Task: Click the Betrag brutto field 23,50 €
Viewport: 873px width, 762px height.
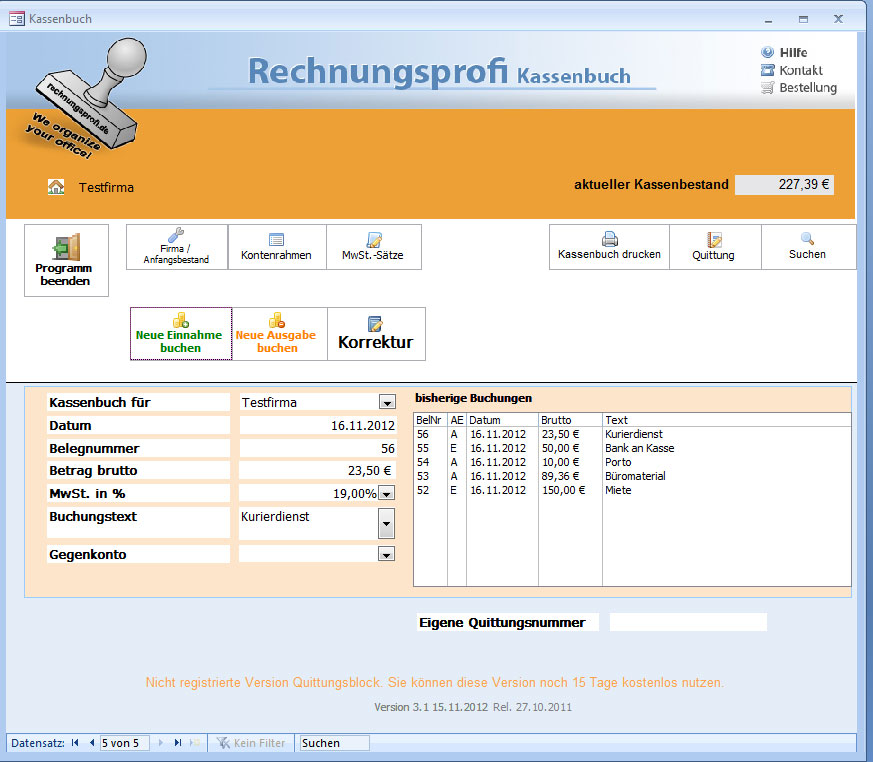Action: pos(317,470)
